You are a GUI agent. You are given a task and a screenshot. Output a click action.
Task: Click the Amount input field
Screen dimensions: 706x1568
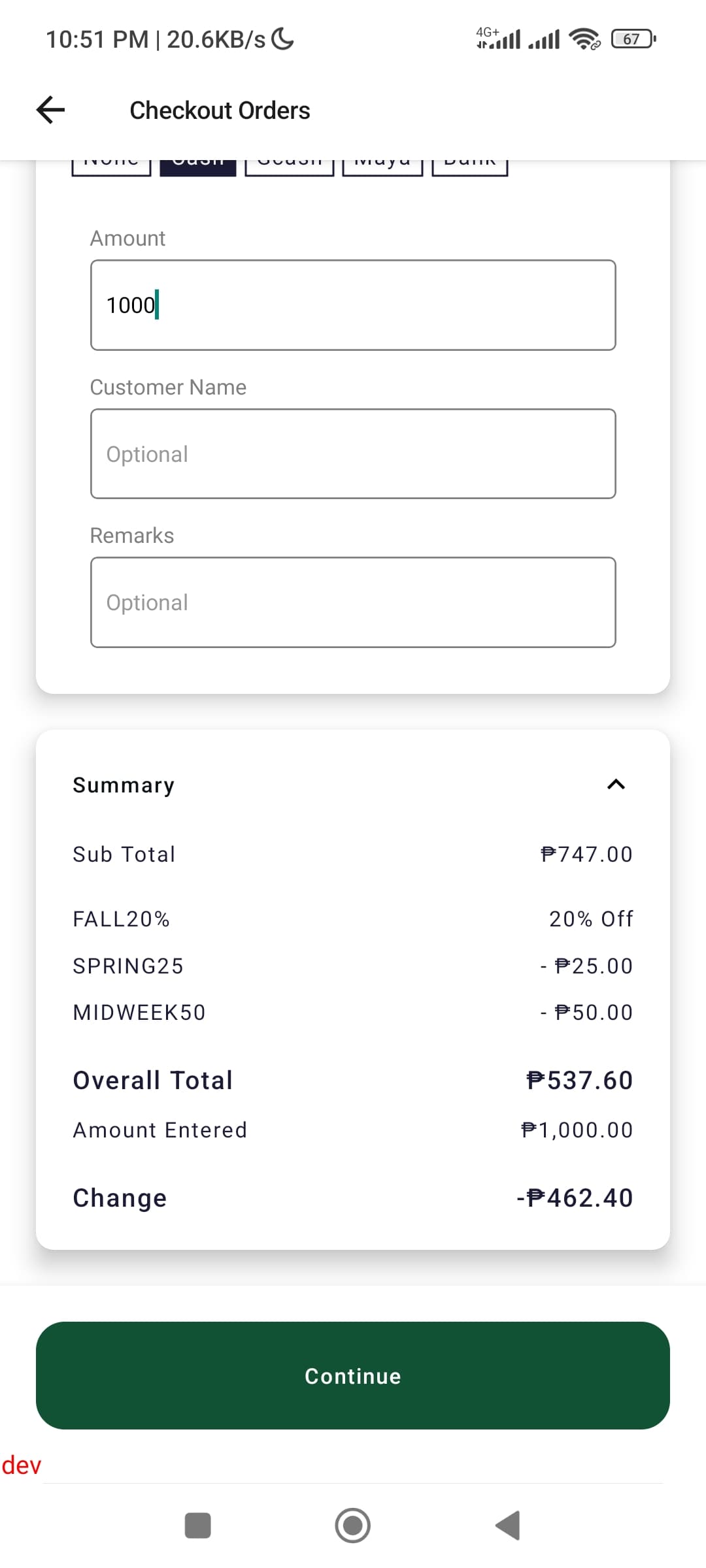point(353,305)
